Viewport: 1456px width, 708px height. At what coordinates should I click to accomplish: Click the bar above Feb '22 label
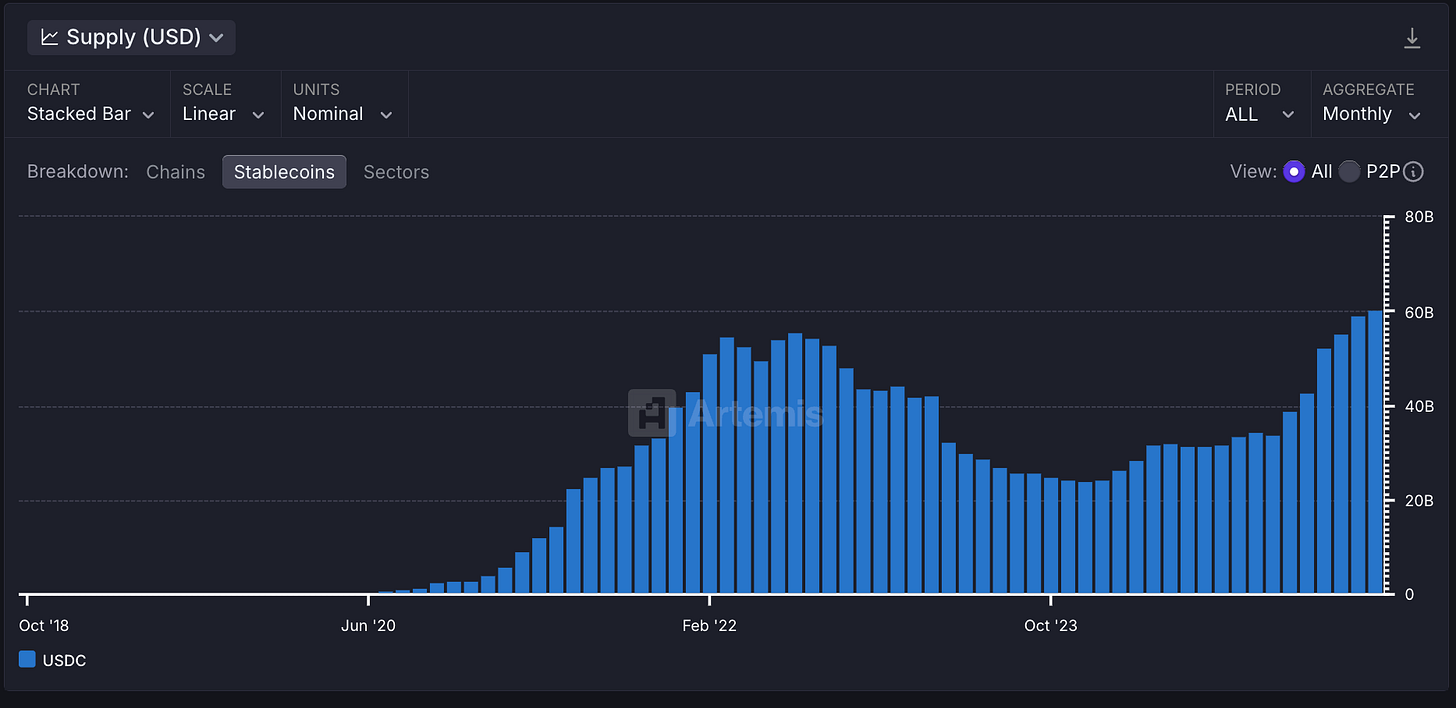click(x=710, y=474)
